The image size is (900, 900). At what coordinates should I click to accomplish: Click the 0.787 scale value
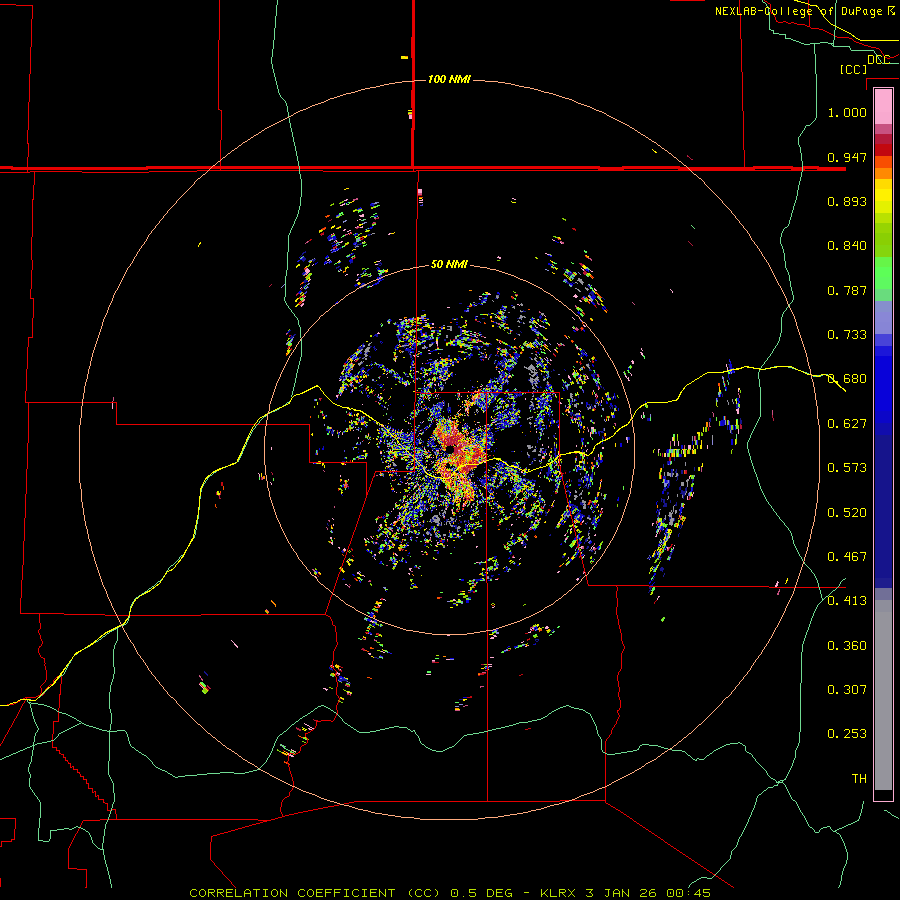(847, 290)
